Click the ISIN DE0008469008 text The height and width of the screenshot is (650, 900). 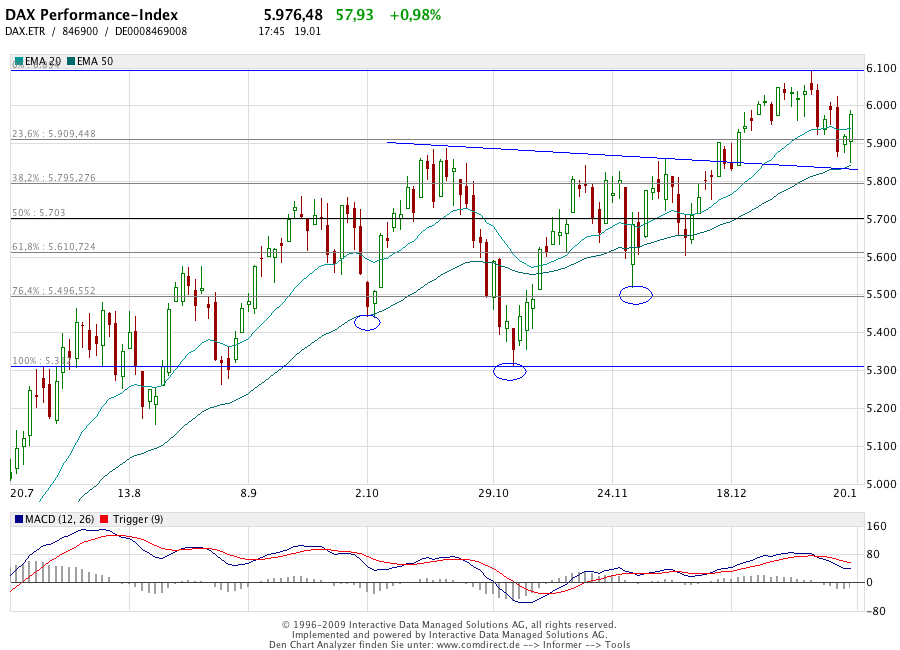point(148,31)
